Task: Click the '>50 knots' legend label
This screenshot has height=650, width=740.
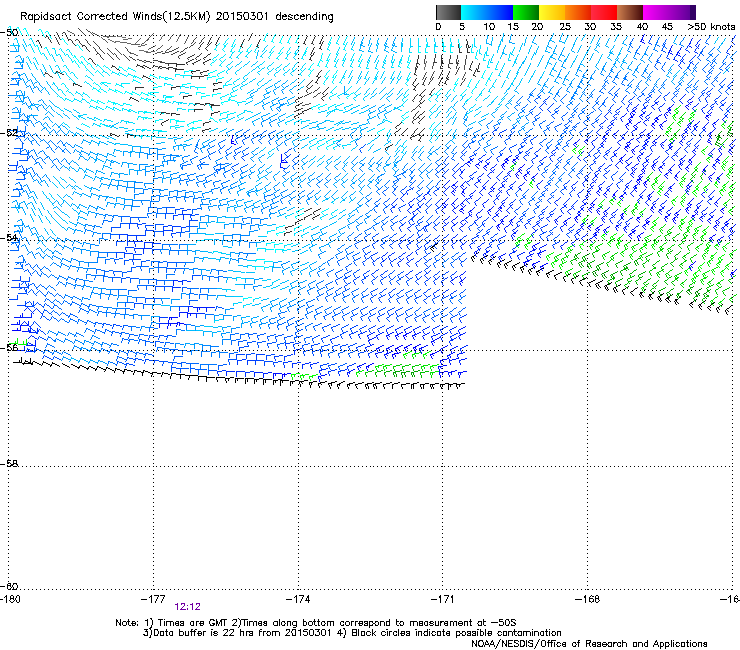Action: coord(711,27)
